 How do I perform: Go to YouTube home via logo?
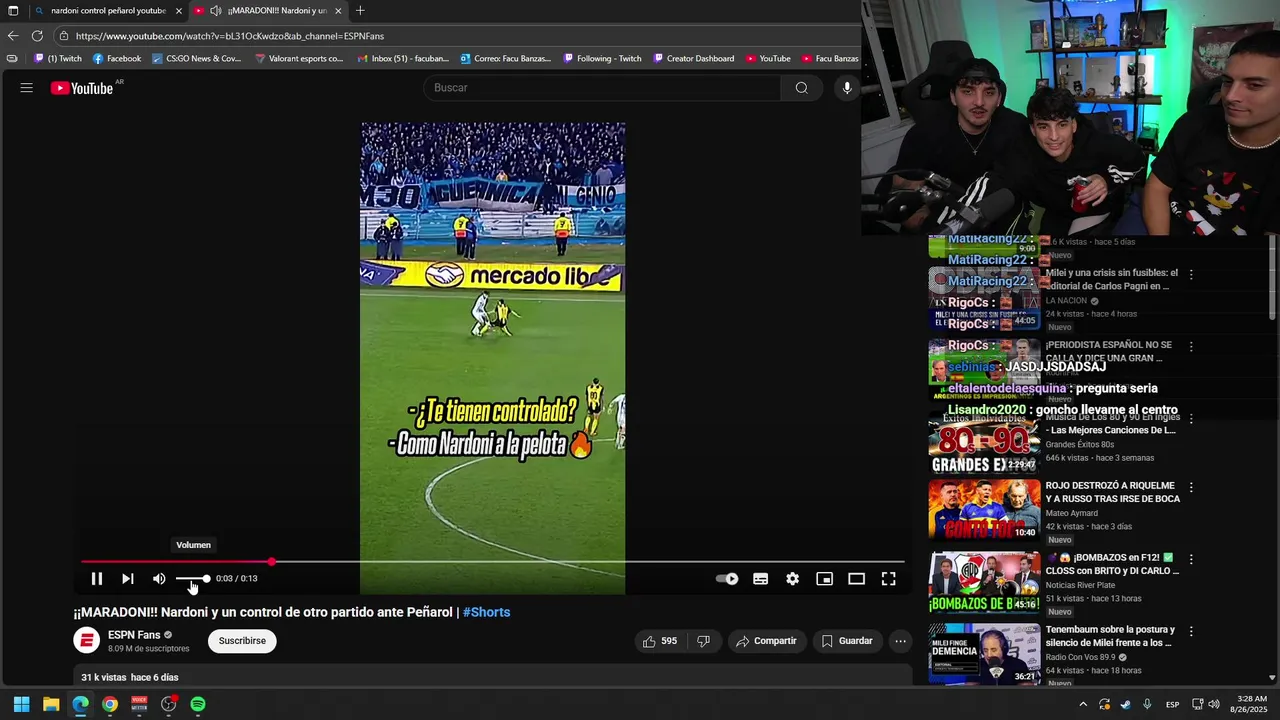pyautogui.click(x=82, y=88)
